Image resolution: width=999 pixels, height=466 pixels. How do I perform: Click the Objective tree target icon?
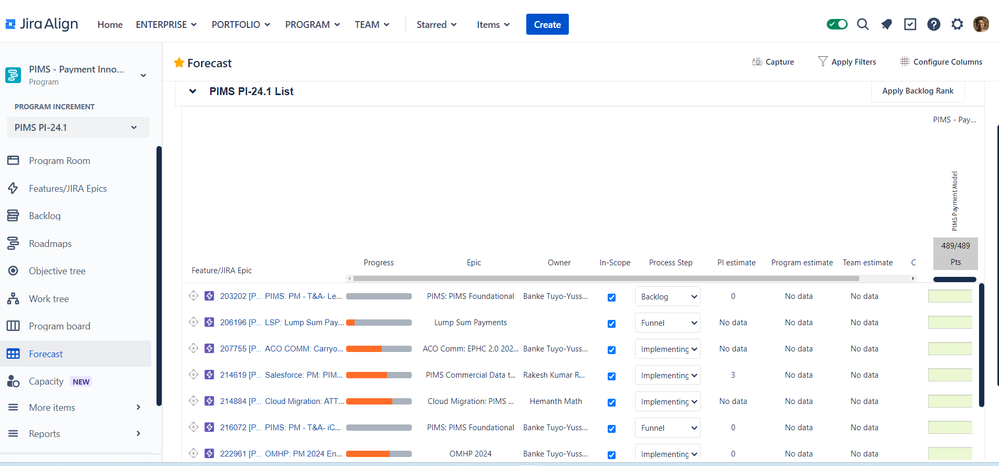pyautogui.click(x=13, y=271)
